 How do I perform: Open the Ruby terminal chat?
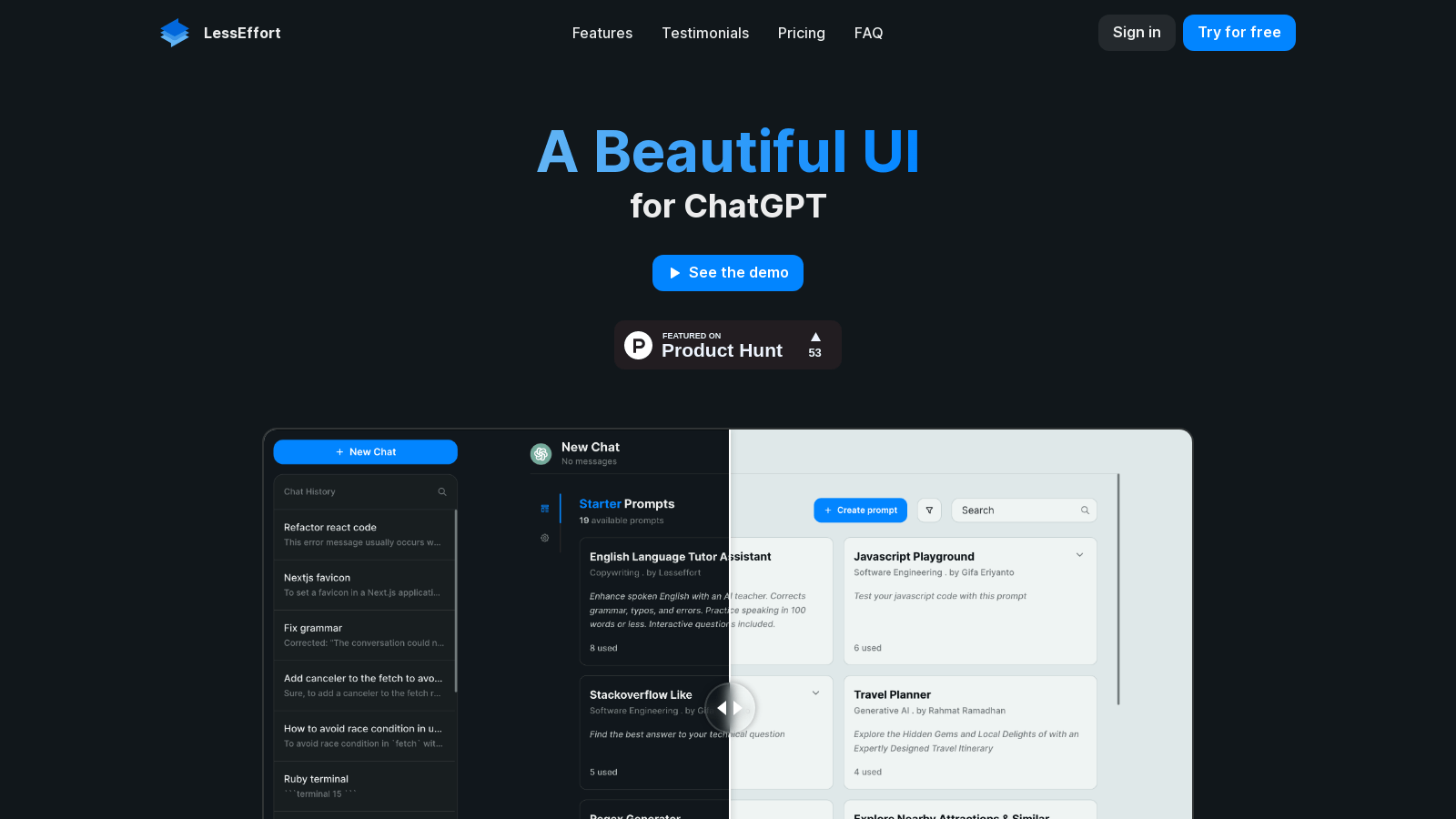coord(364,786)
